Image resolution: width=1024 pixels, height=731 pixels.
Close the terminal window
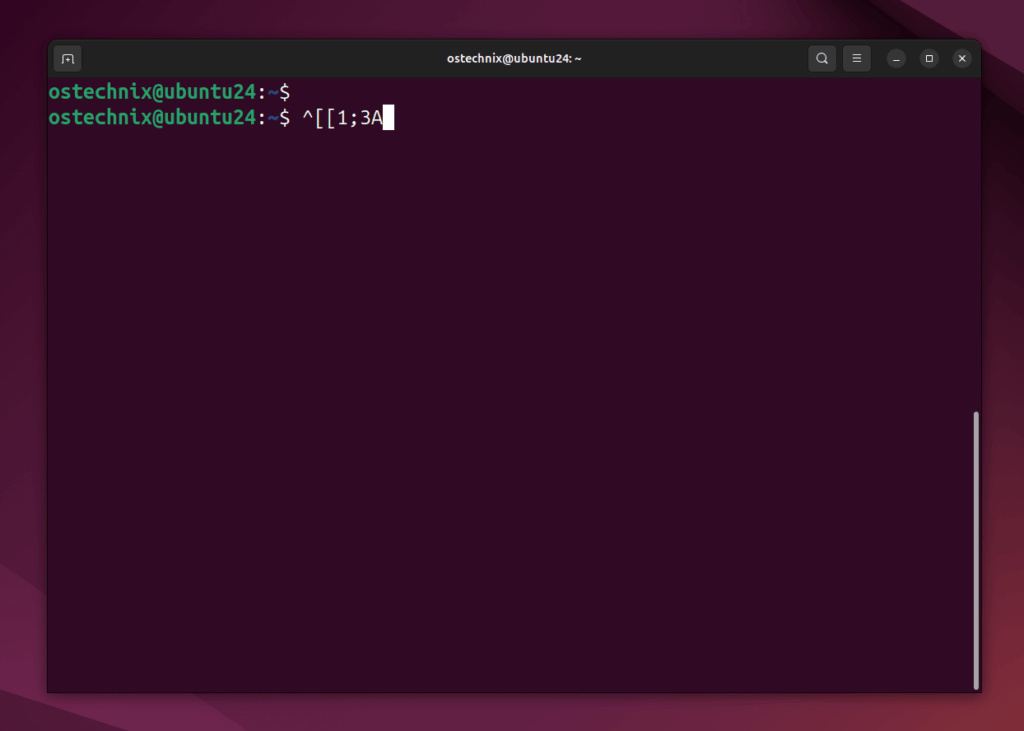tap(961, 59)
